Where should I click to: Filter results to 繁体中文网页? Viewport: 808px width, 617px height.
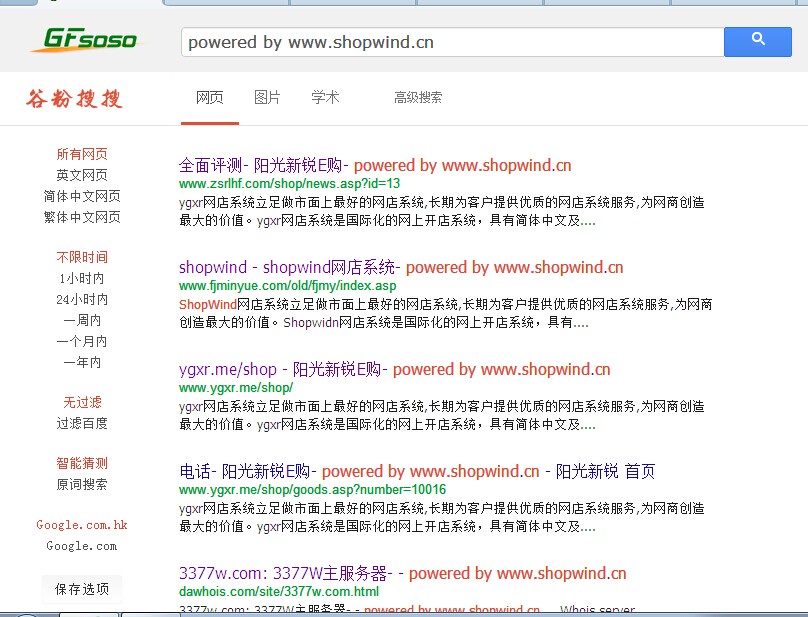point(82,217)
